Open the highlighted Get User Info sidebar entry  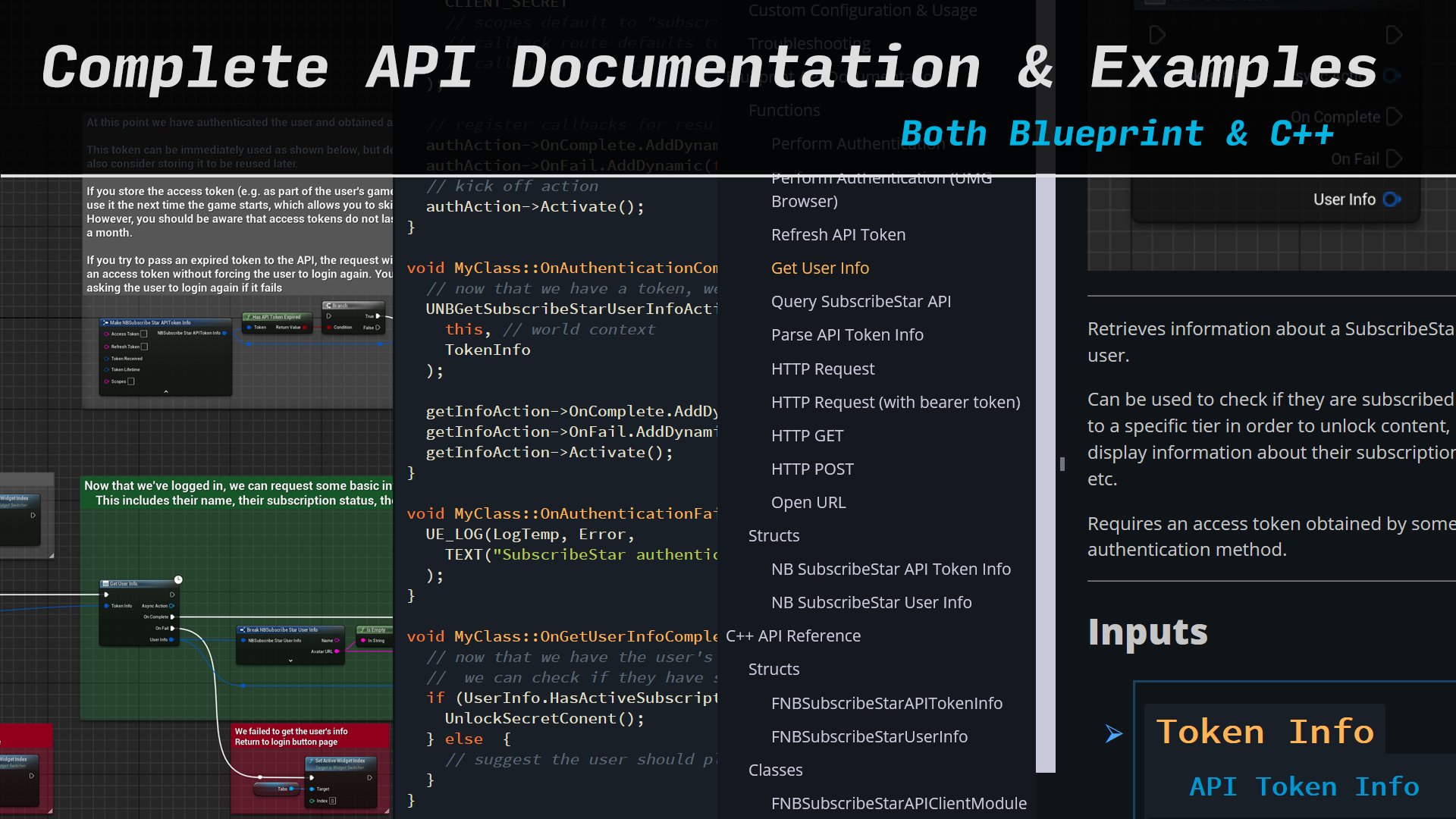pos(820,268)
